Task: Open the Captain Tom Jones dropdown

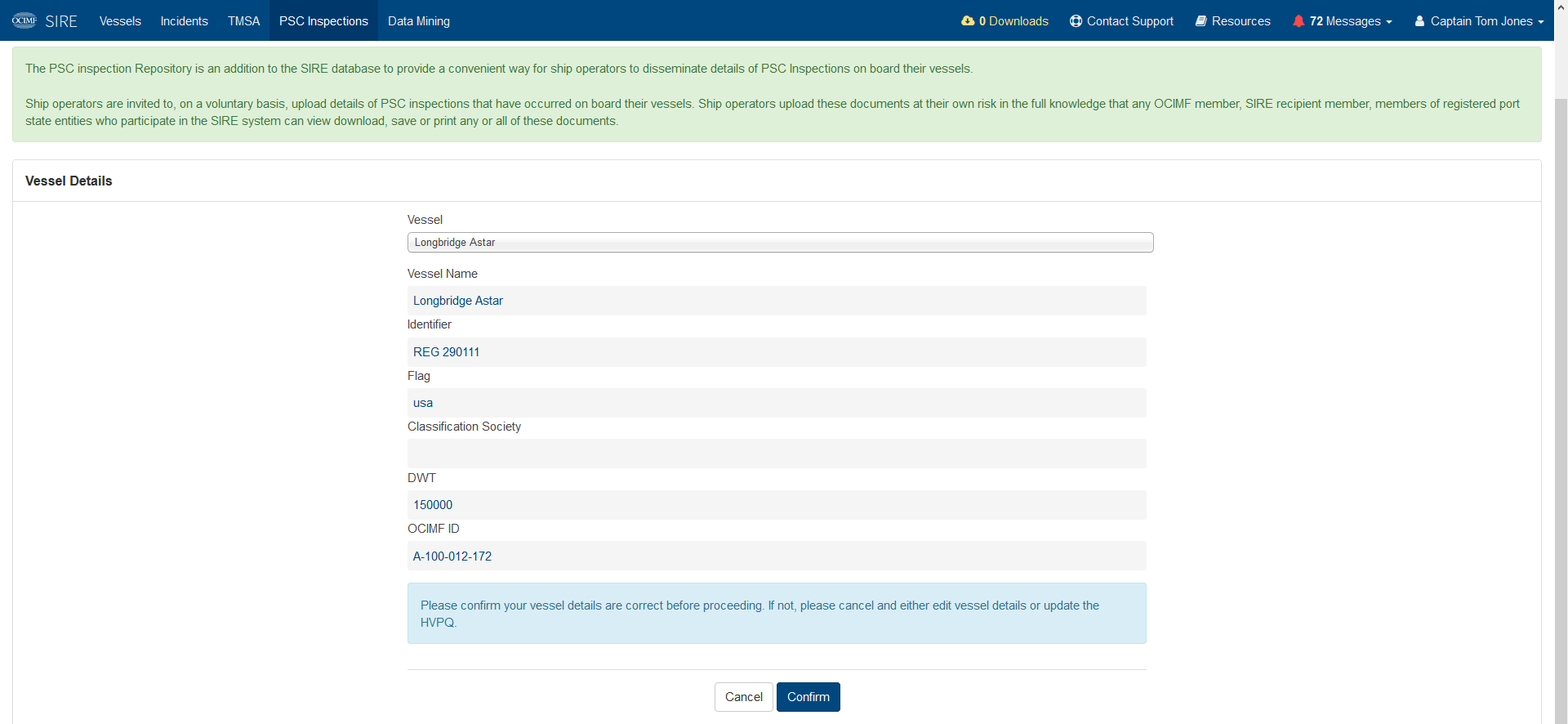Action: [1479, 21]
